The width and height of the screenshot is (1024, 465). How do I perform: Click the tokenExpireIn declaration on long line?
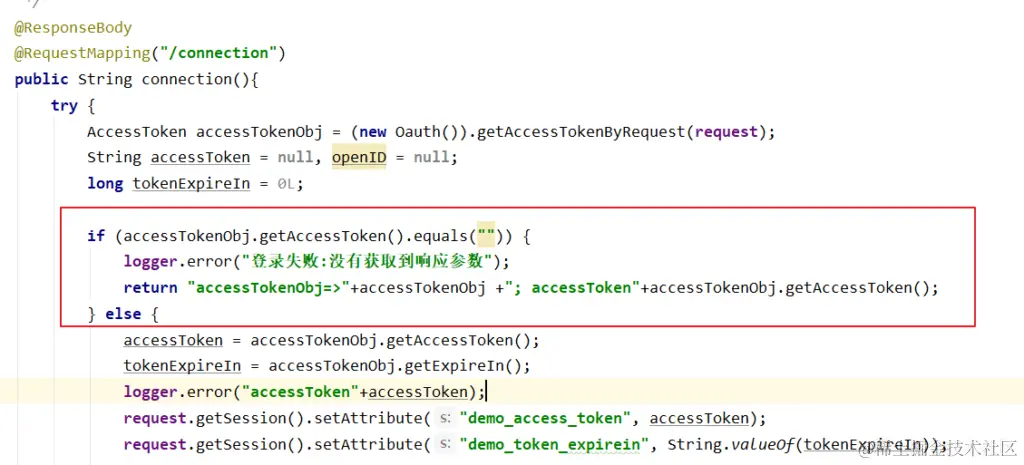coord(191,184)
